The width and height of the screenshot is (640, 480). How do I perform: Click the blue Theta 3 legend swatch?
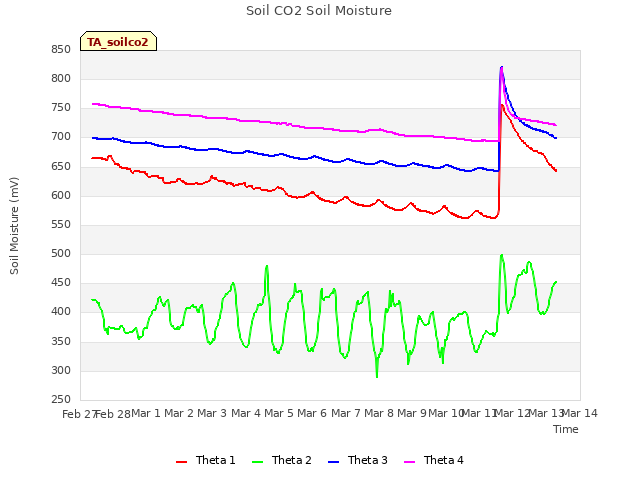point(333,462)
